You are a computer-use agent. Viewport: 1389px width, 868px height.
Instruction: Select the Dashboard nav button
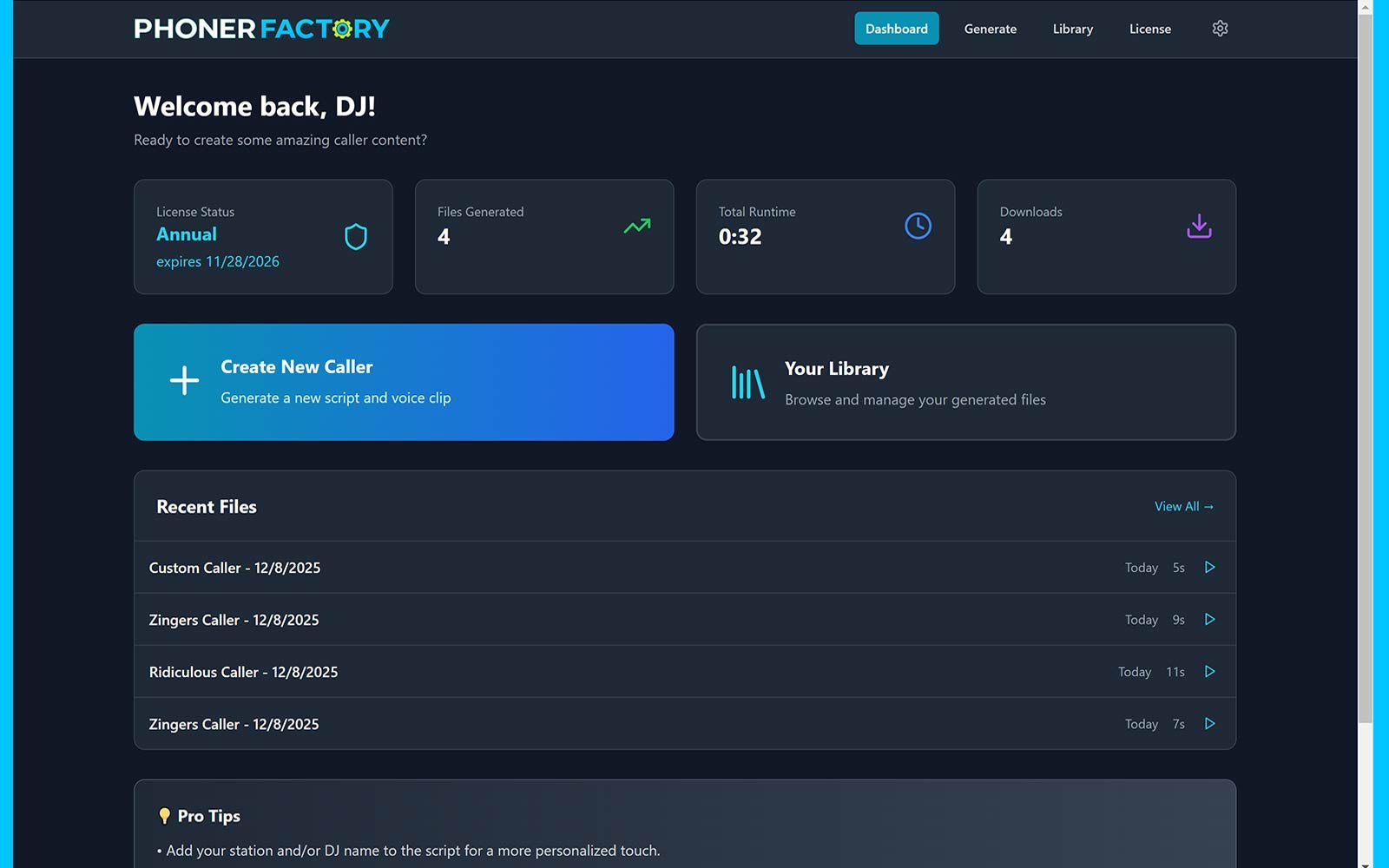click(896, 29)
